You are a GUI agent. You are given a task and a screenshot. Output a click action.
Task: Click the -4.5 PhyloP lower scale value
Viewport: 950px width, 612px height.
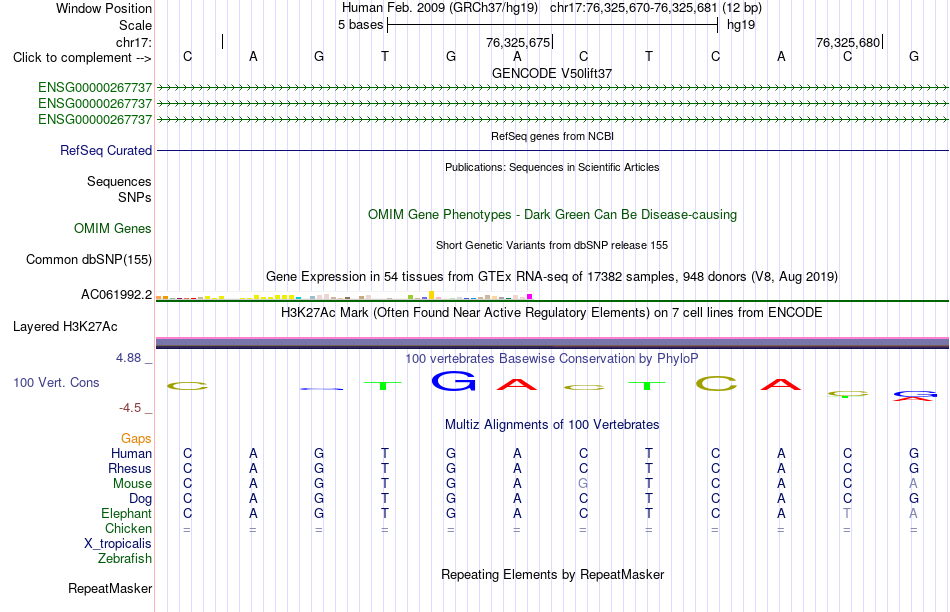130,408
